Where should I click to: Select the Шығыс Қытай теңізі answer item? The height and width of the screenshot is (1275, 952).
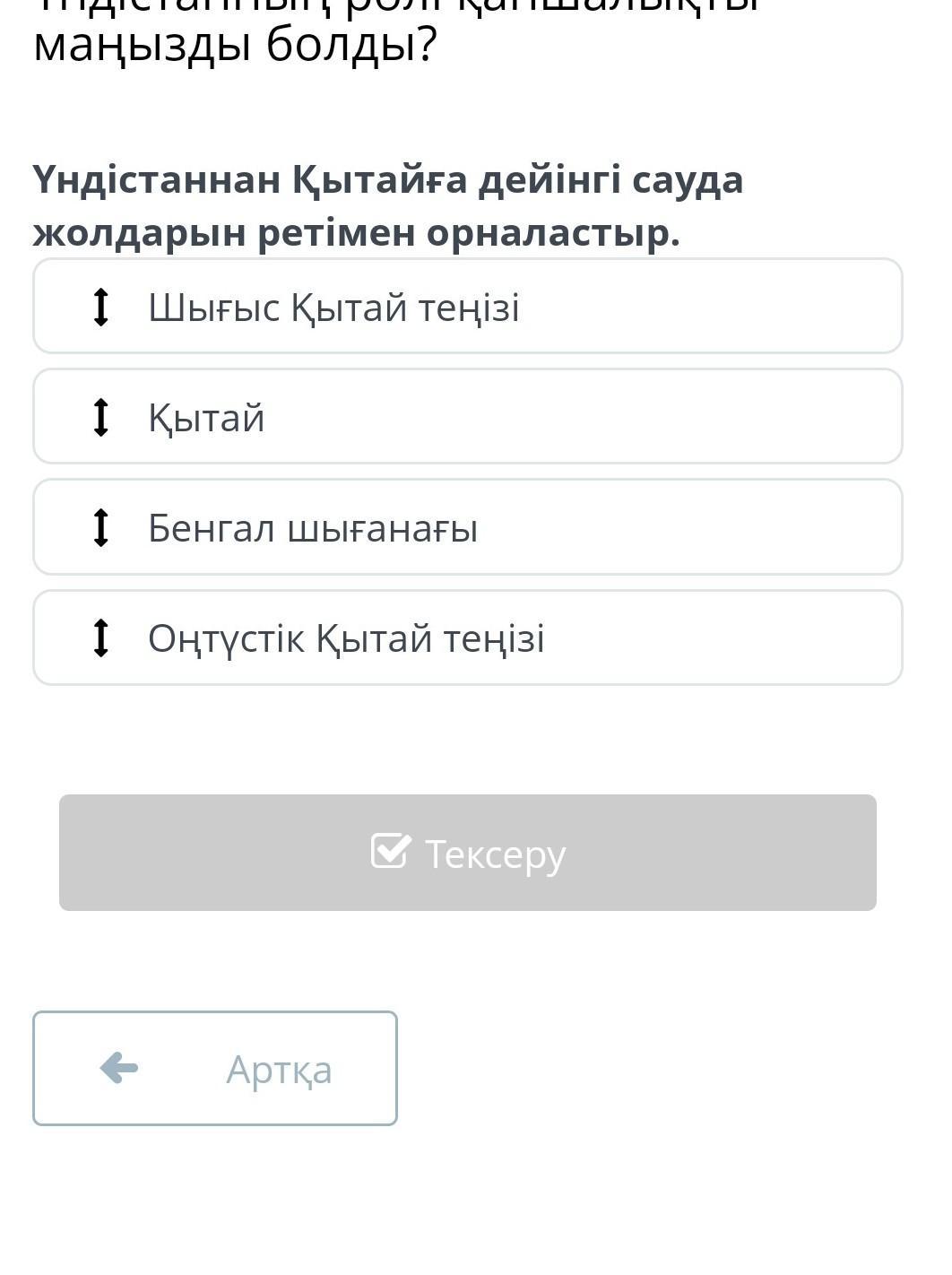coord(468,307)
